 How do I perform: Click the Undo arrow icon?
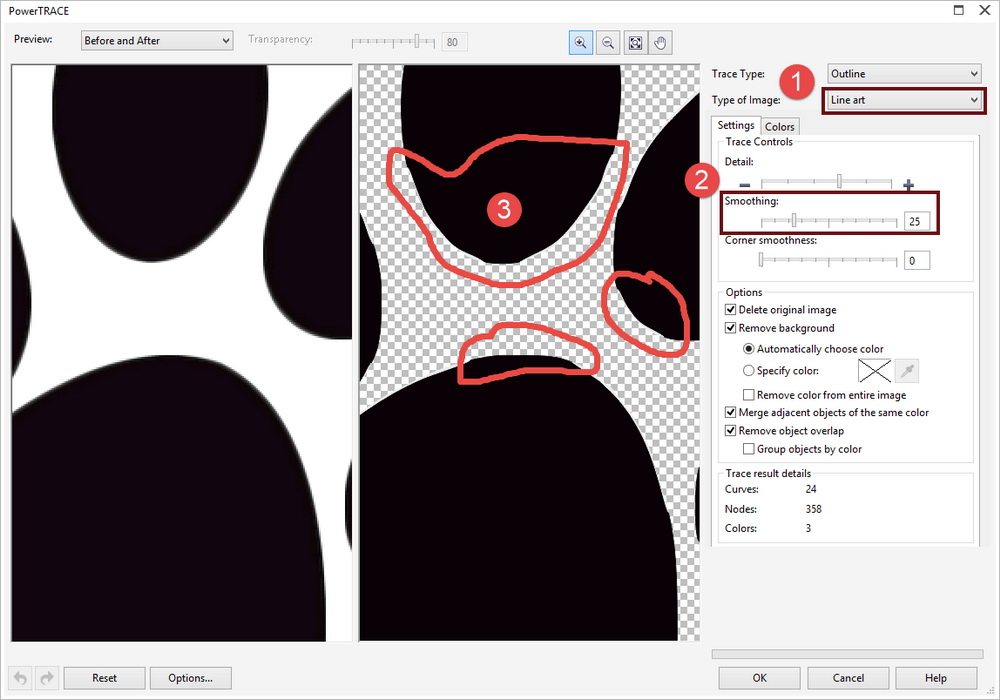(20, 678)
